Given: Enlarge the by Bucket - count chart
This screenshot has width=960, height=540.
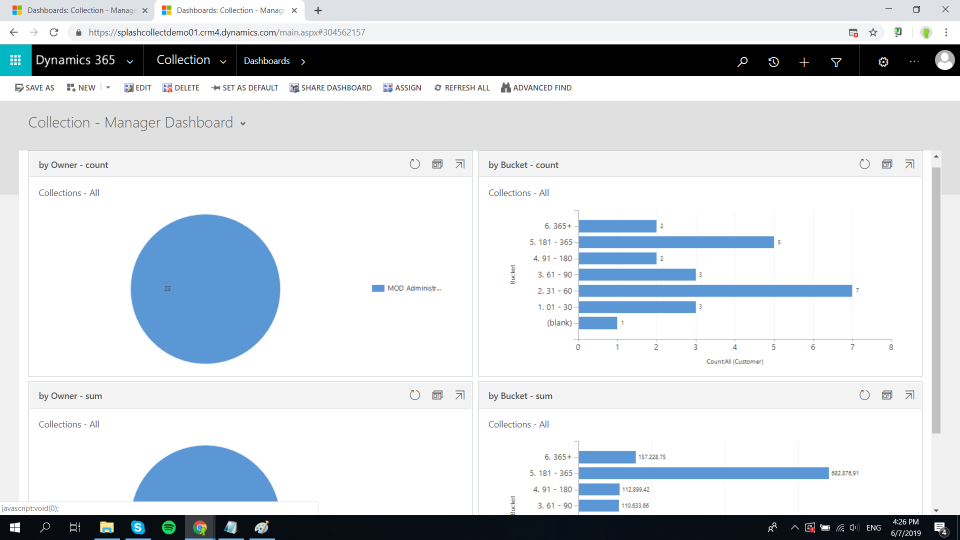Looking at the screenshot, I should tap(908, 164).
